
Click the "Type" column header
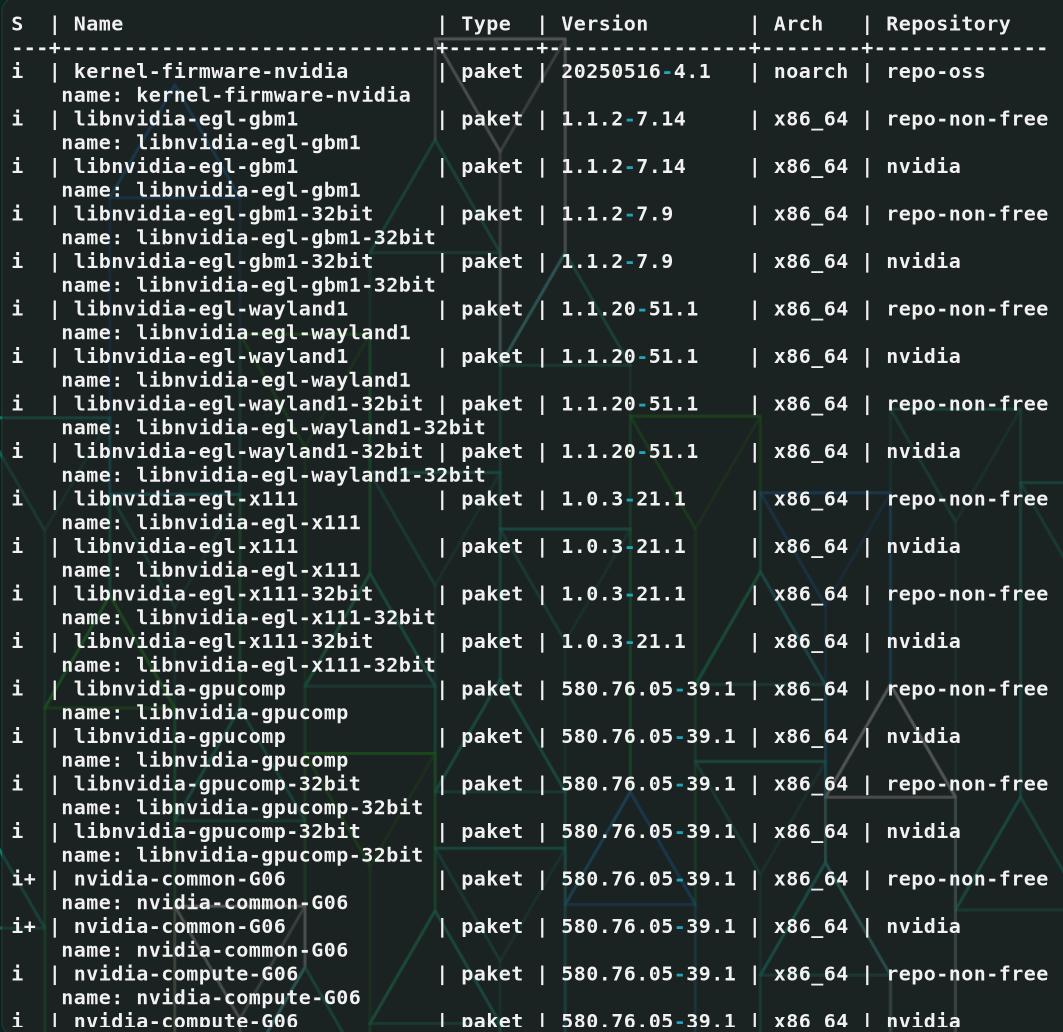coord(485,24)
